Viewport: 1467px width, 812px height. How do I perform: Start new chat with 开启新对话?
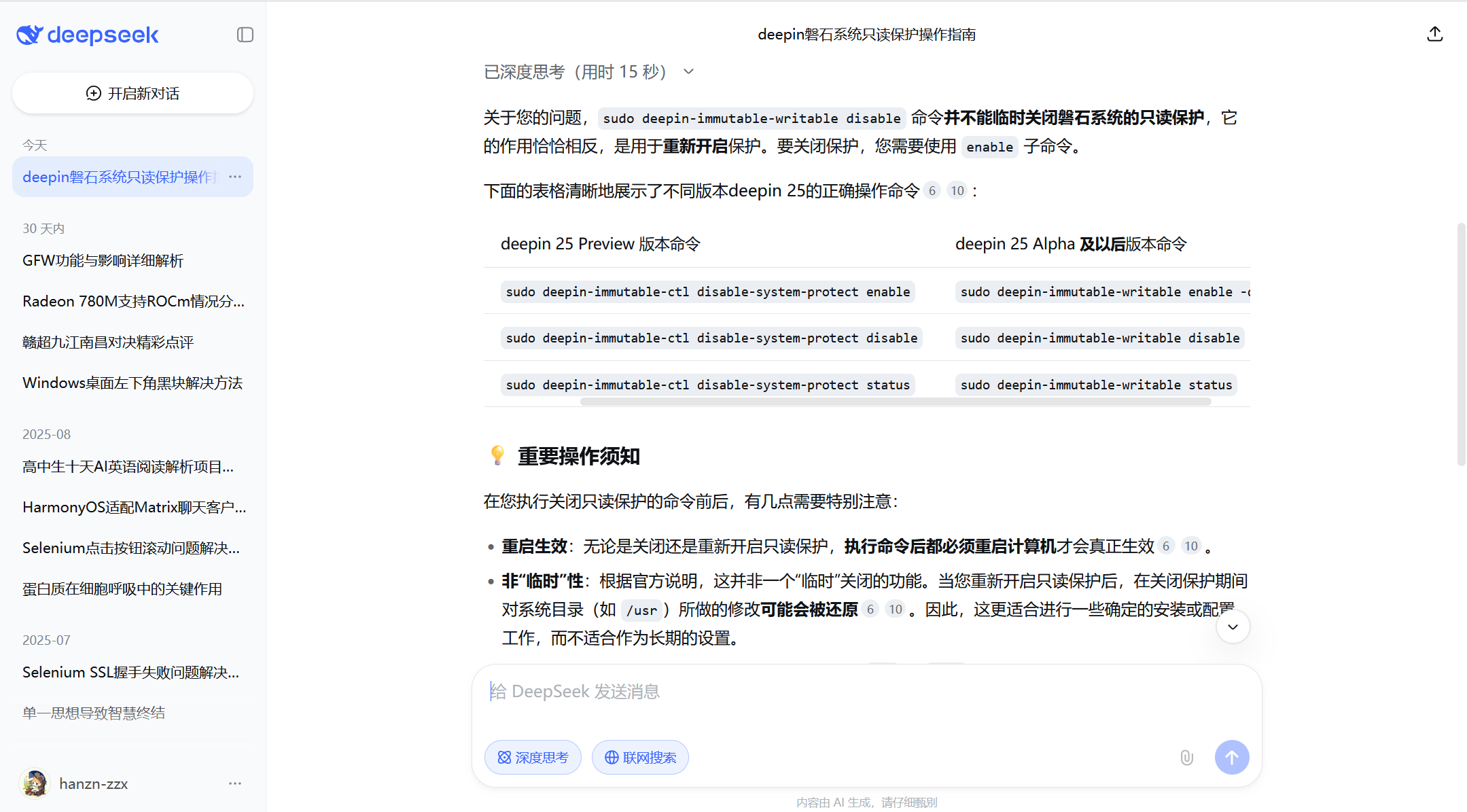132,93
